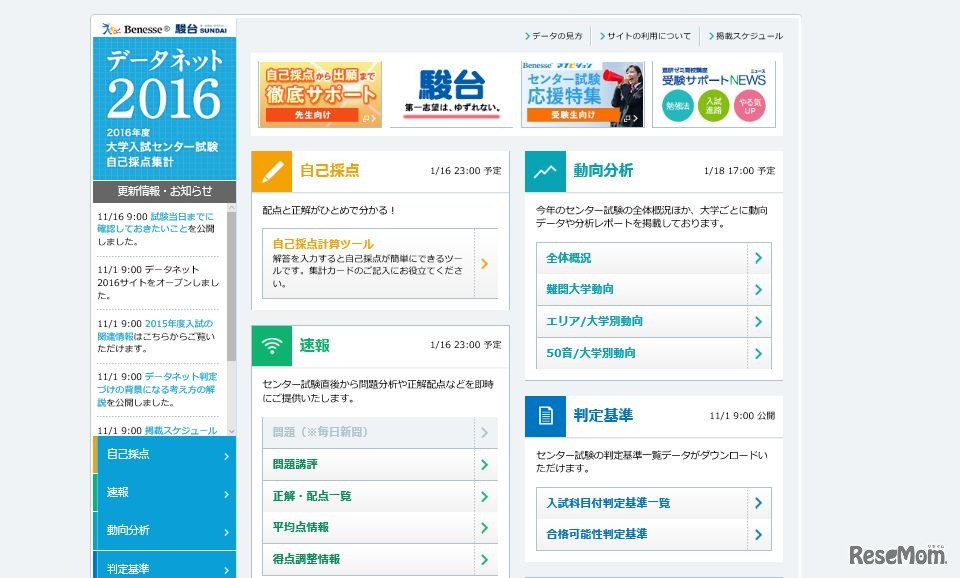Select the pencil icon on 自己採点 panel
This screenshot has height=578, width=960.
[271, 171]
